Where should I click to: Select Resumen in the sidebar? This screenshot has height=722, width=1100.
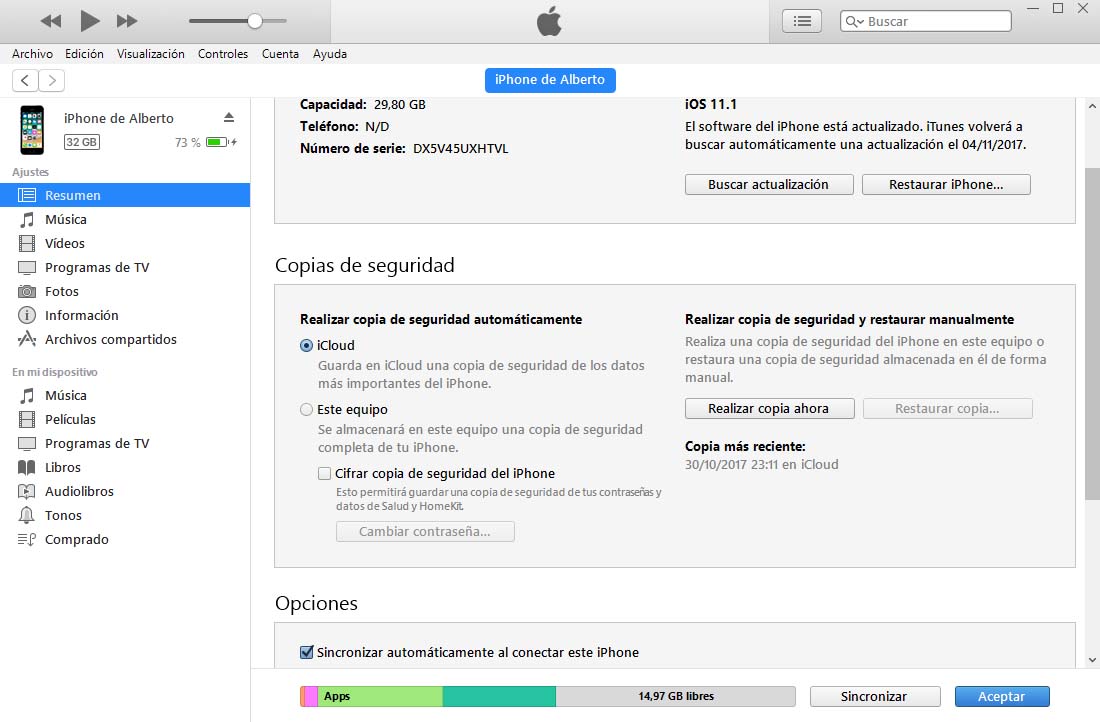(x=125, y=195)
